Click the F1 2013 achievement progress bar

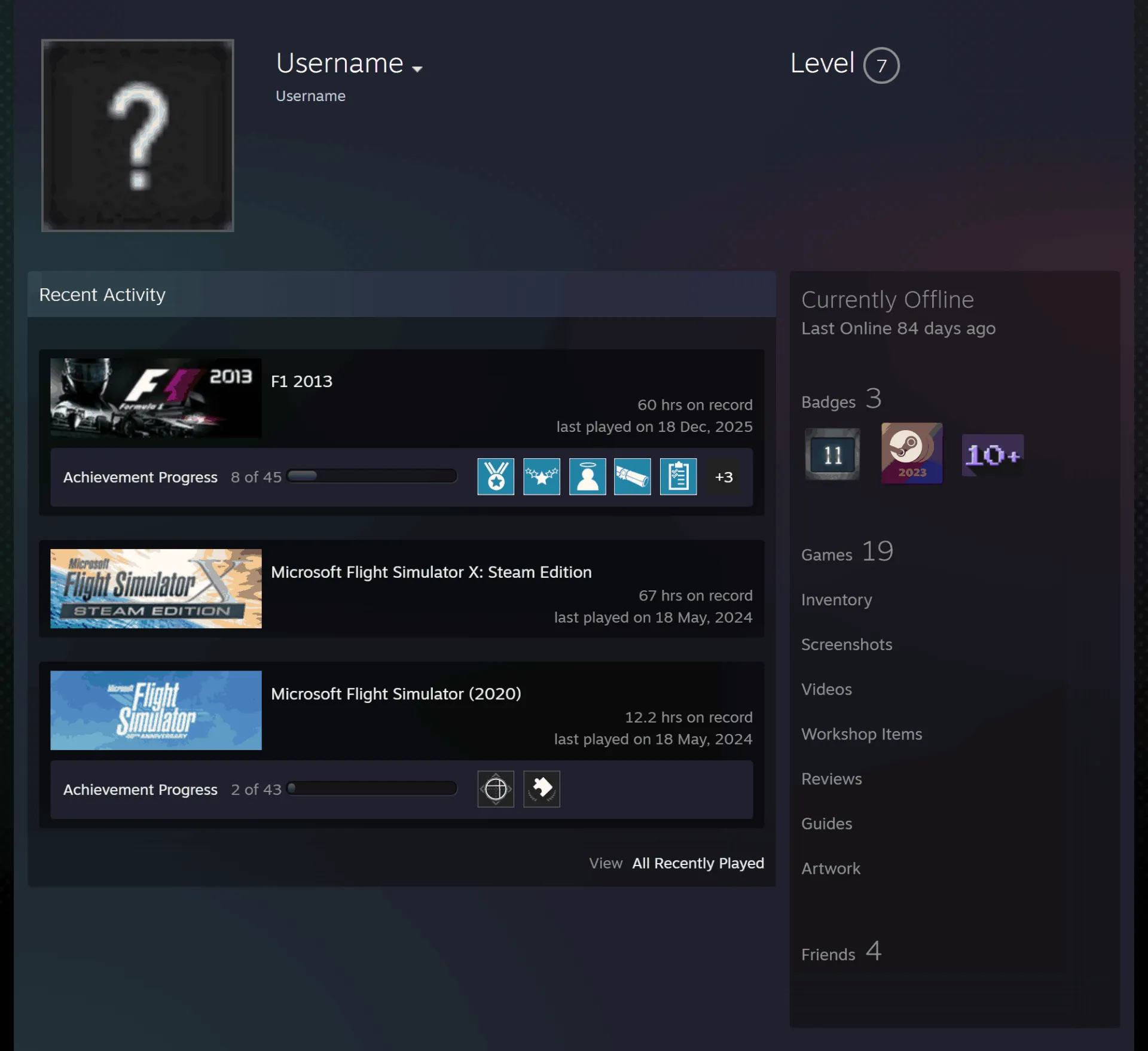[x=372, y=476]
